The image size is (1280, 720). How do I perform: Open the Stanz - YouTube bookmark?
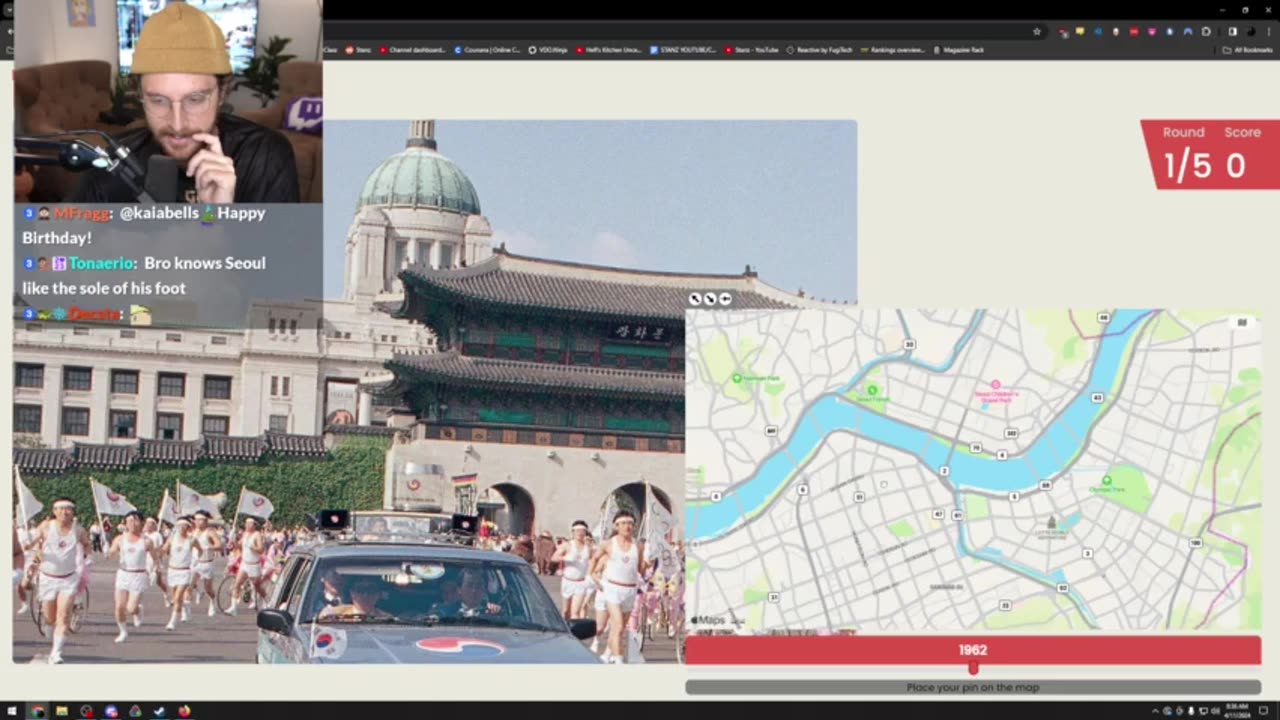pos(752,49)
